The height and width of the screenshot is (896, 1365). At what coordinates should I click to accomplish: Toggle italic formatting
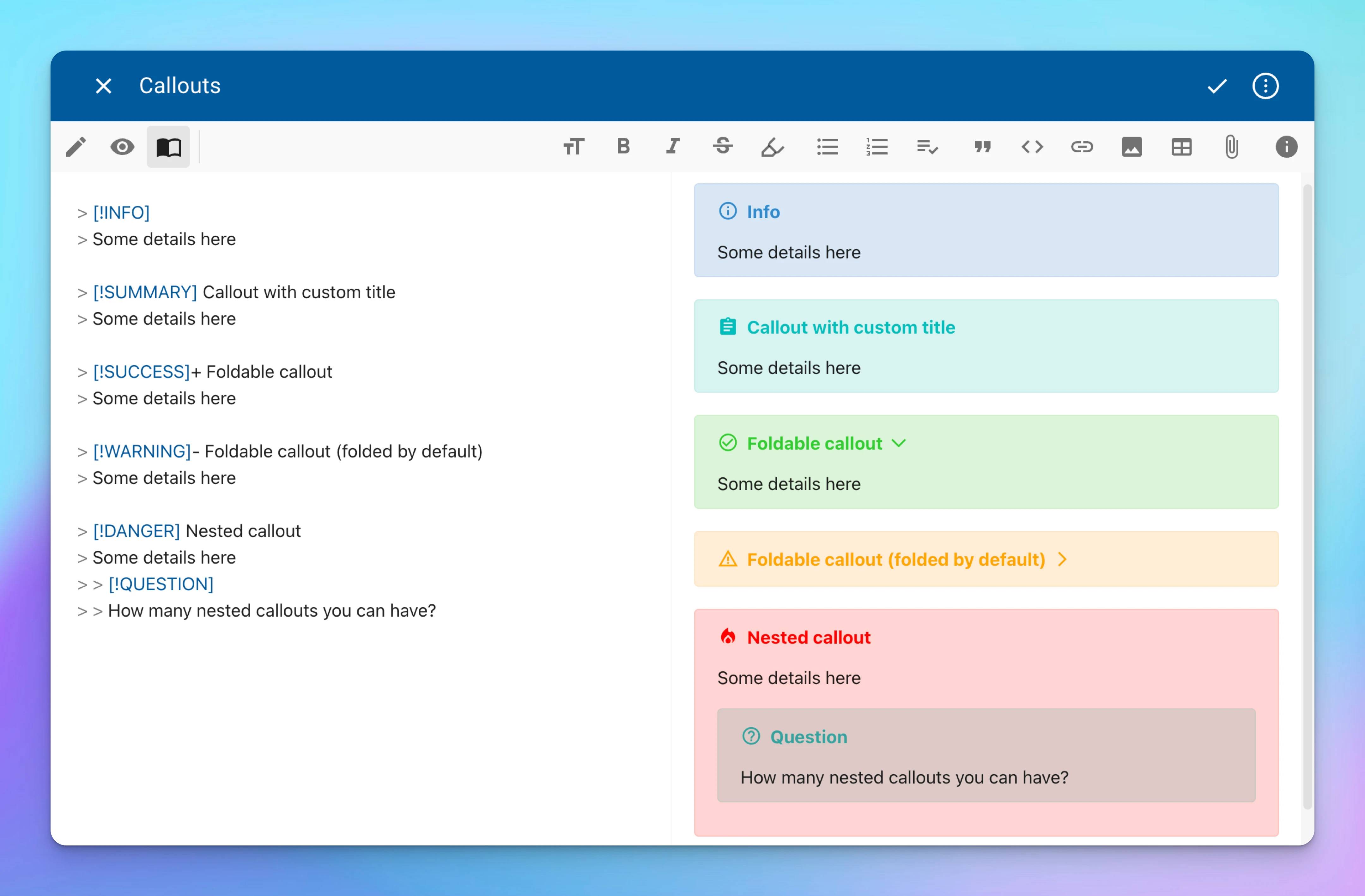673,146
